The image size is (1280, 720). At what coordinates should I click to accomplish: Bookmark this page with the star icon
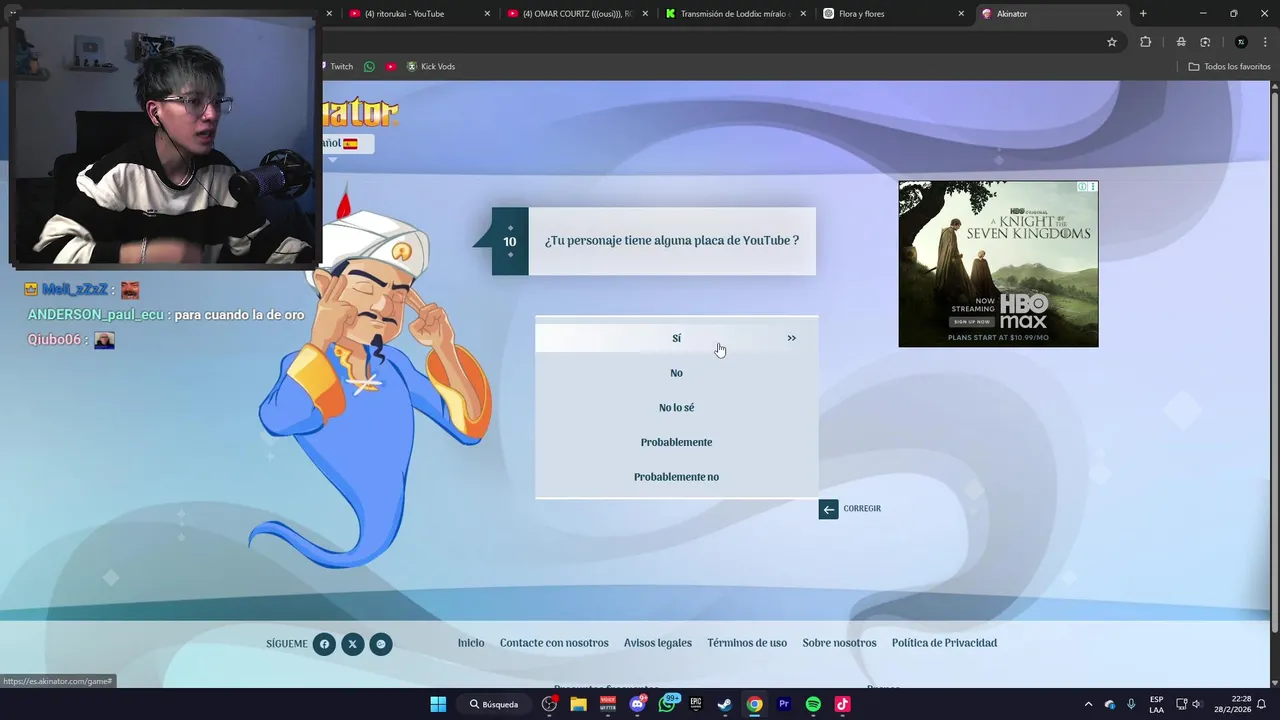pyautogui.click(x=1111, y=42)
